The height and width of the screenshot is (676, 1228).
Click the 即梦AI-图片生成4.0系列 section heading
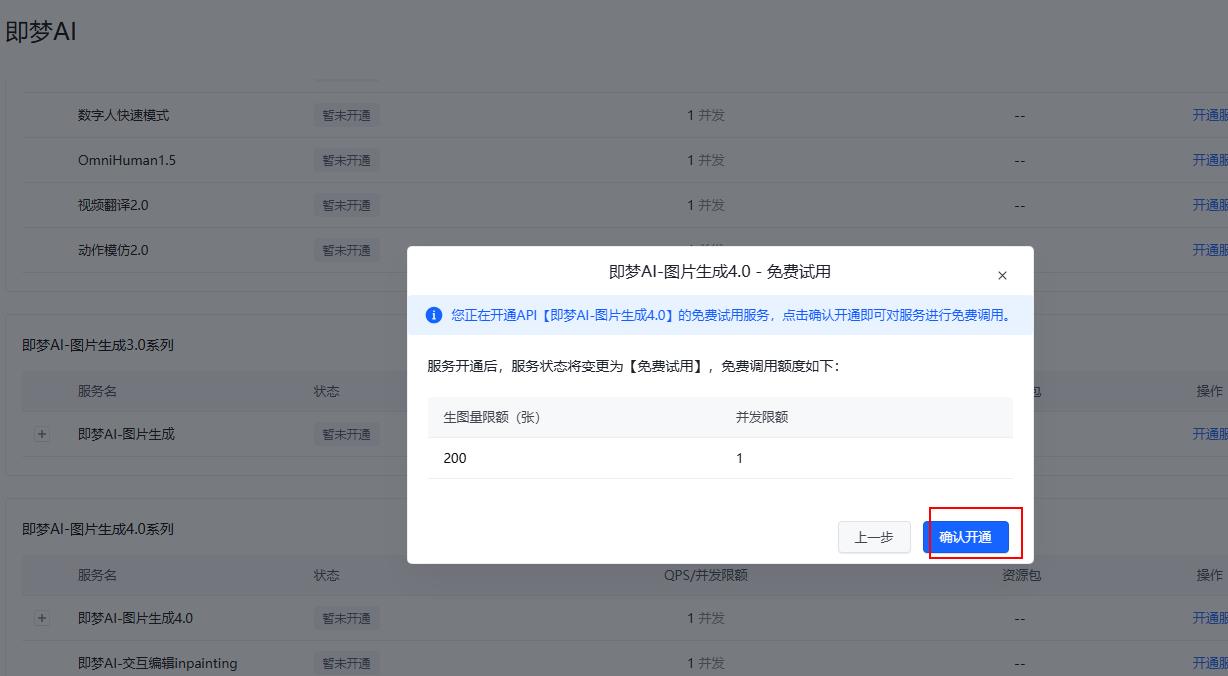point(98,529)
